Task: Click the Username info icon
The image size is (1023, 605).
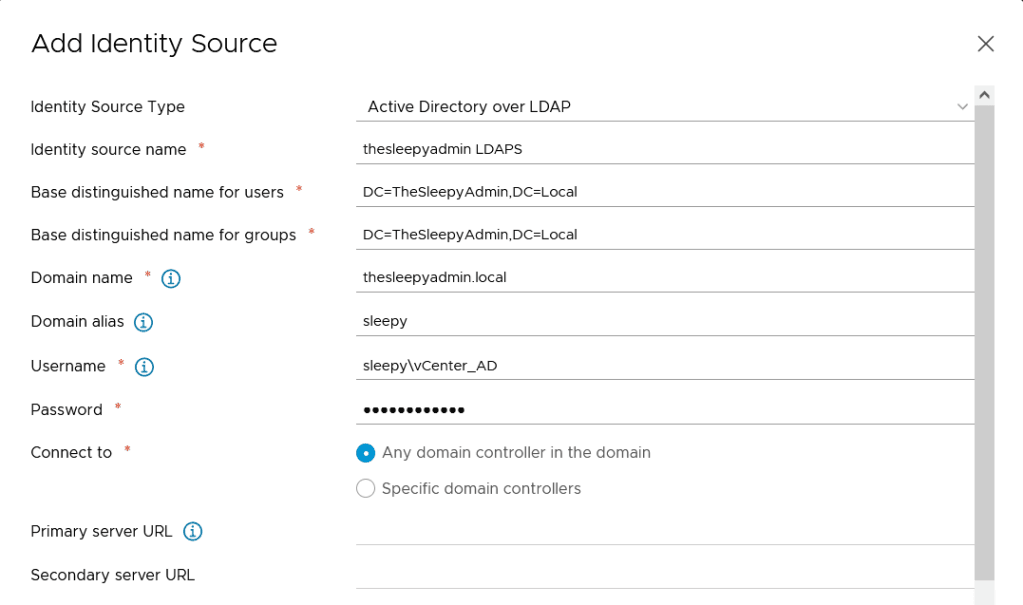Action: 144,367
